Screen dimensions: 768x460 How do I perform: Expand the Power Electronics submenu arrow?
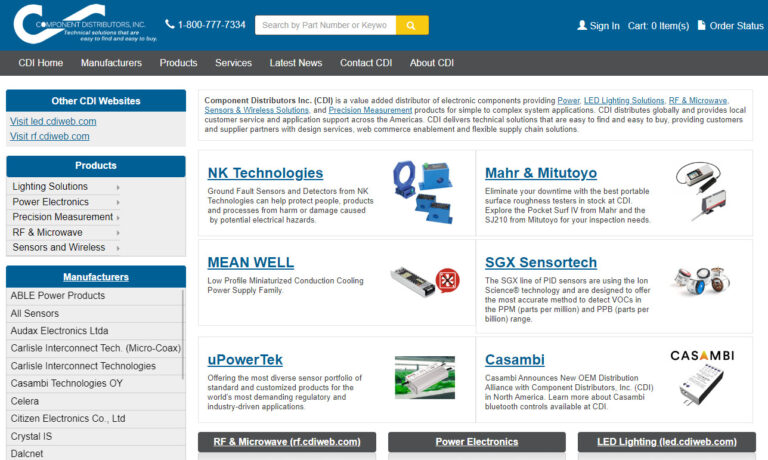[x=118, y=202]
